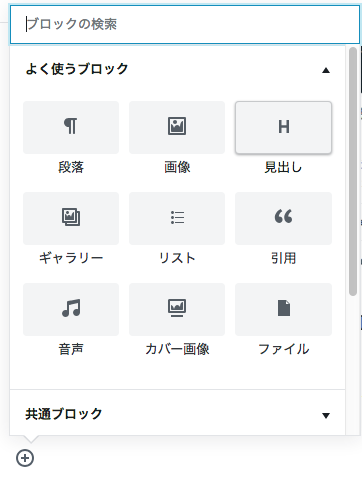
Task: Add the カバー画像 cover image block
Action: [x=177, y=320]
